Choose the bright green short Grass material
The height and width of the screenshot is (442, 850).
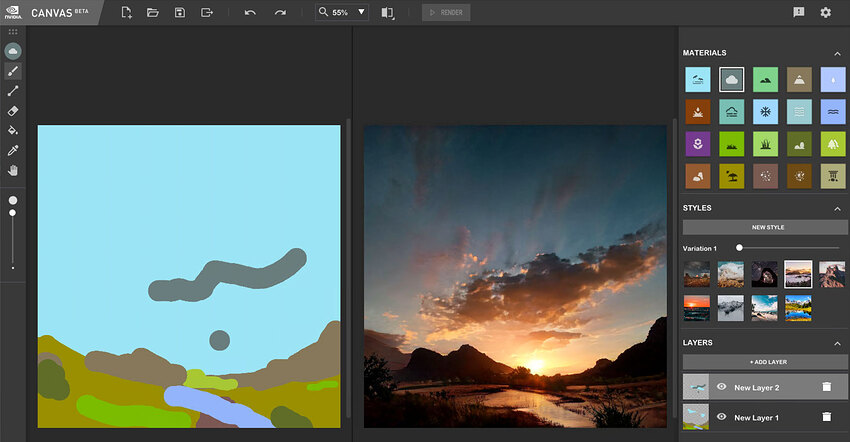click(731, 144)
